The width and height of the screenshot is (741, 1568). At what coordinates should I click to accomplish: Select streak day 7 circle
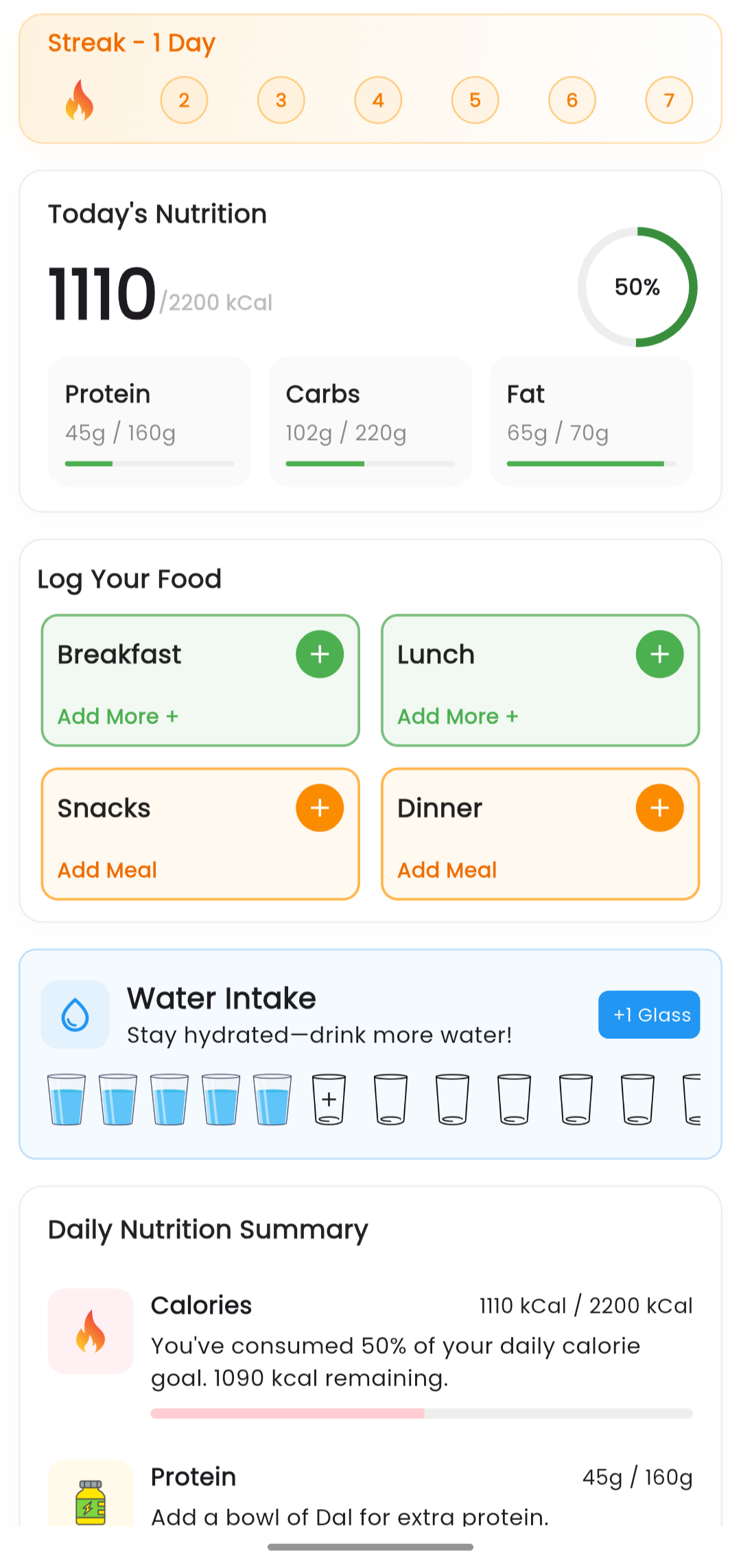669,100
